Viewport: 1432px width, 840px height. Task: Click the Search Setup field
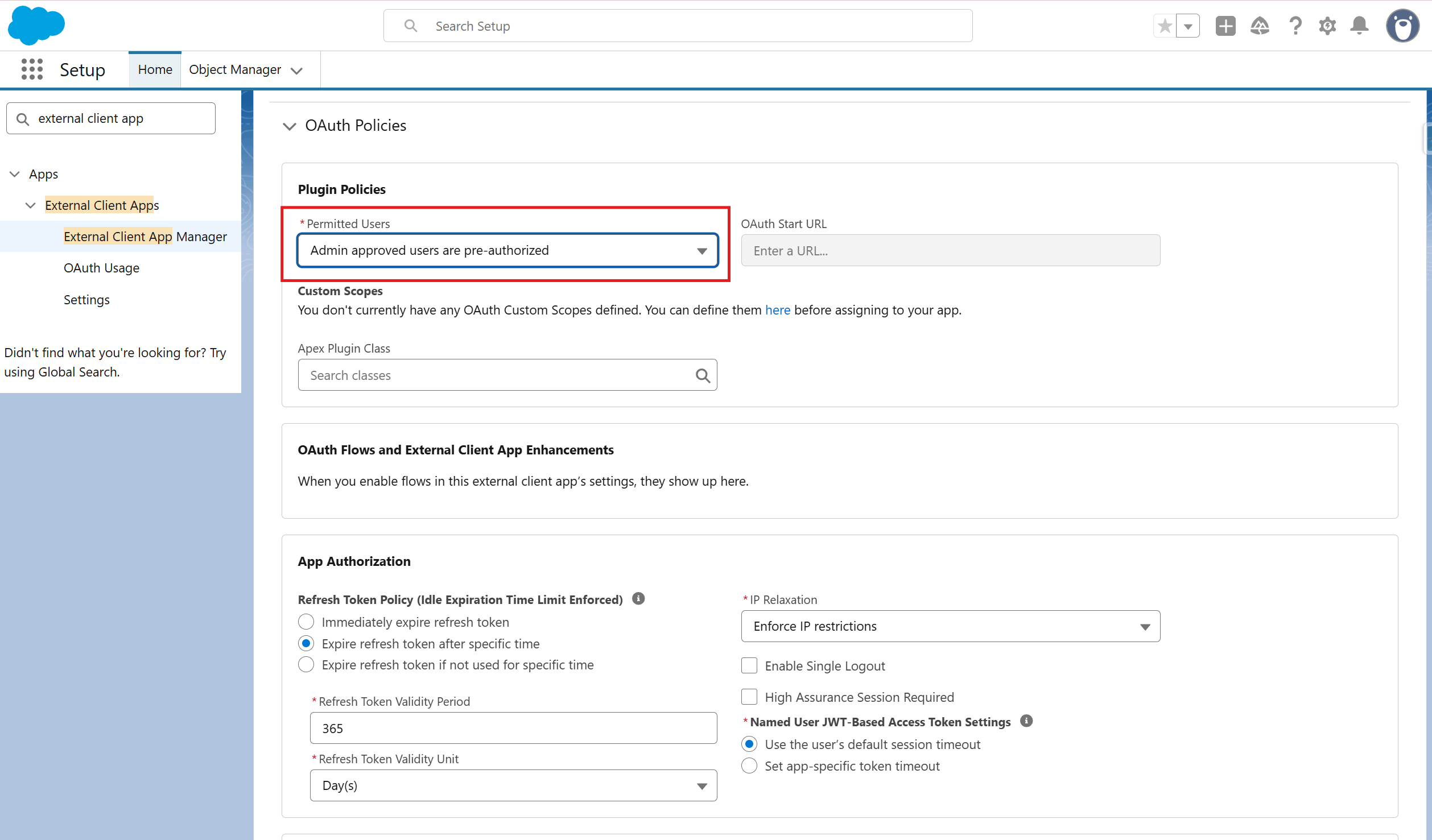tap(678, 26)
